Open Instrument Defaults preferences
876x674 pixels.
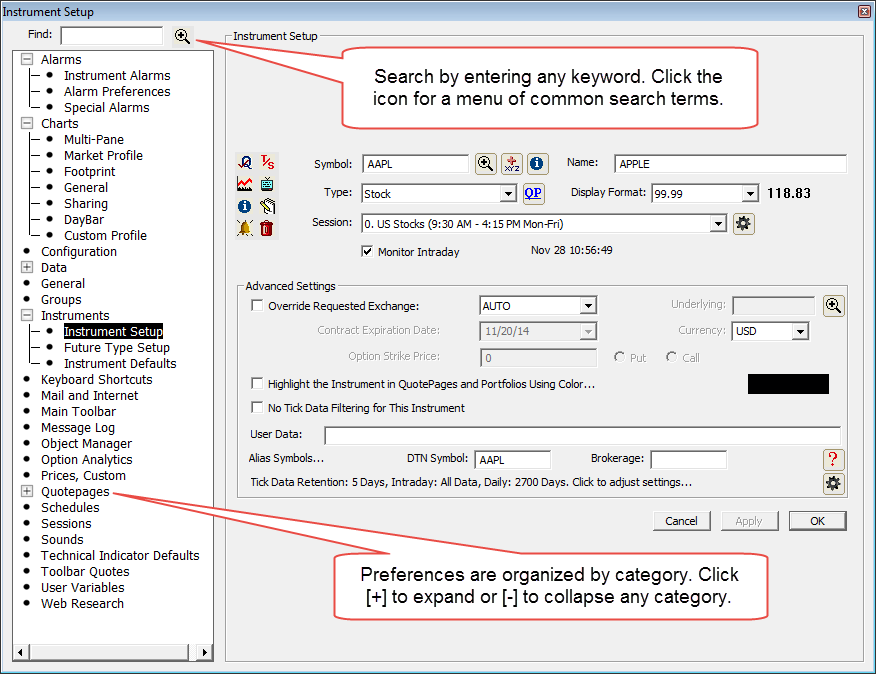[x=120, y=363]
